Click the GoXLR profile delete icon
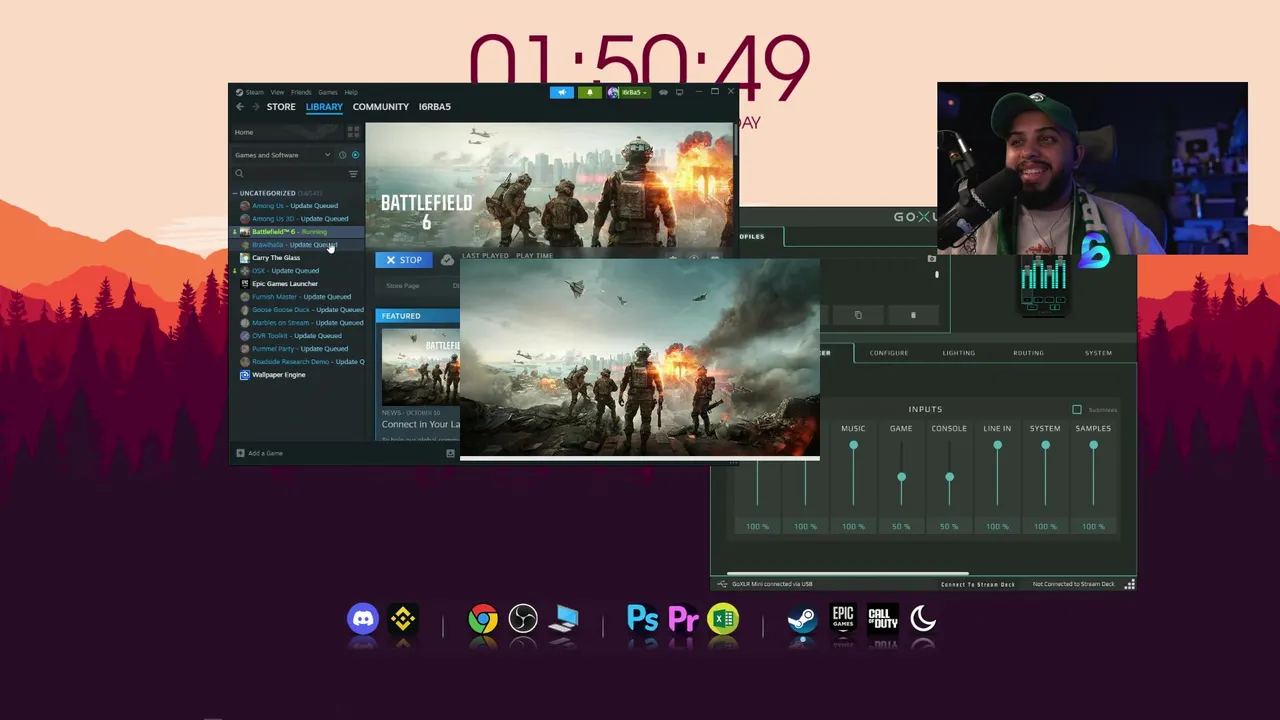1280x720 pixels. point(913,315)
